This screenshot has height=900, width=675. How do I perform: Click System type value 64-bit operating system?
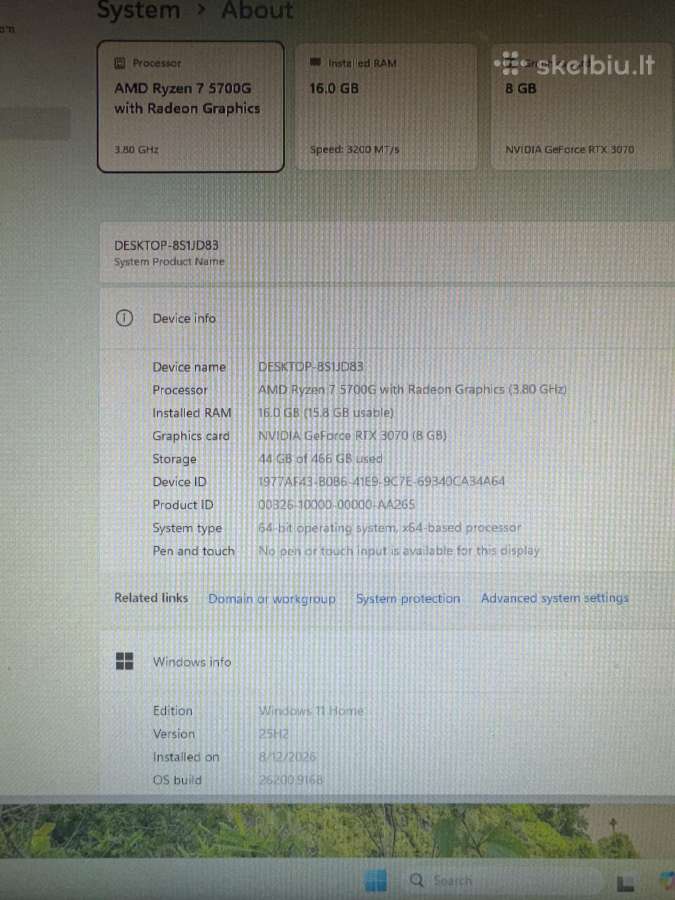(x=389, y=527)
